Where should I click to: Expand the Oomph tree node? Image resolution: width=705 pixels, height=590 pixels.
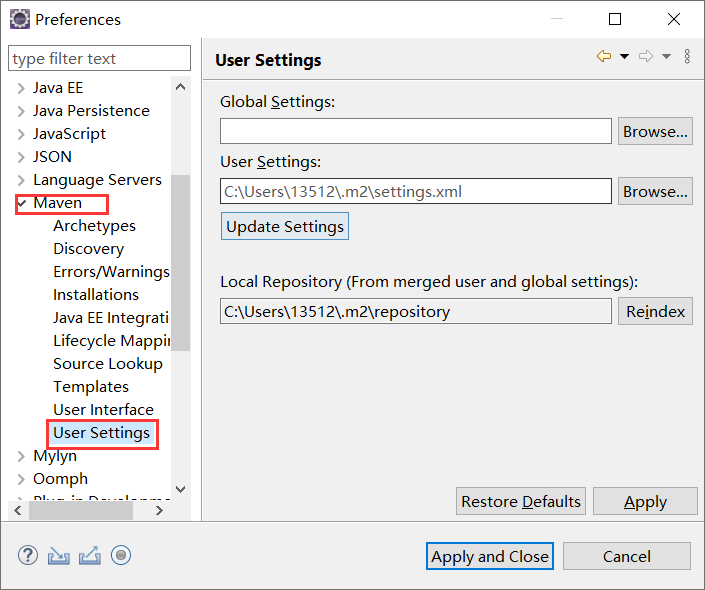tap(21, 479)
